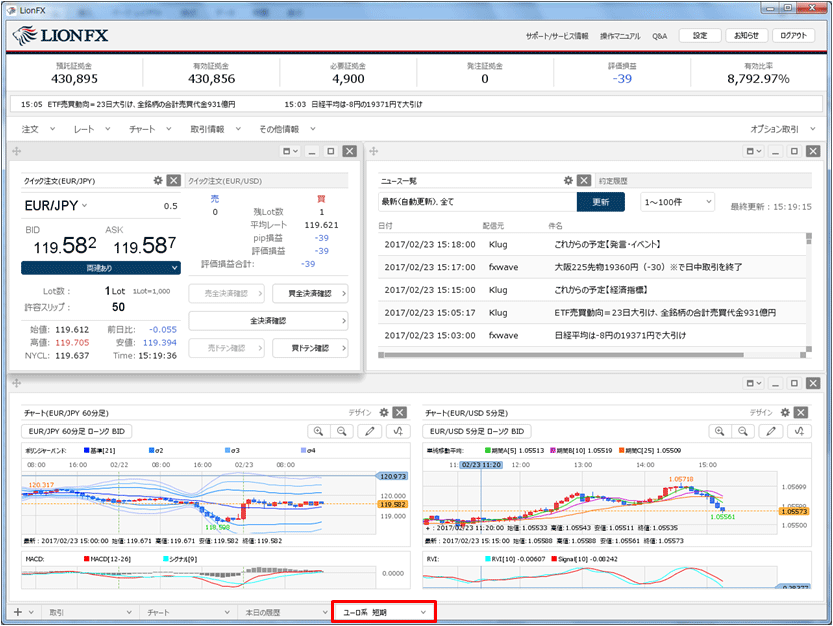The height and width of the screenshot is (626, 833).
Task: Open the indicator tool on EUR/USD chart
Action: pos(799,432)
